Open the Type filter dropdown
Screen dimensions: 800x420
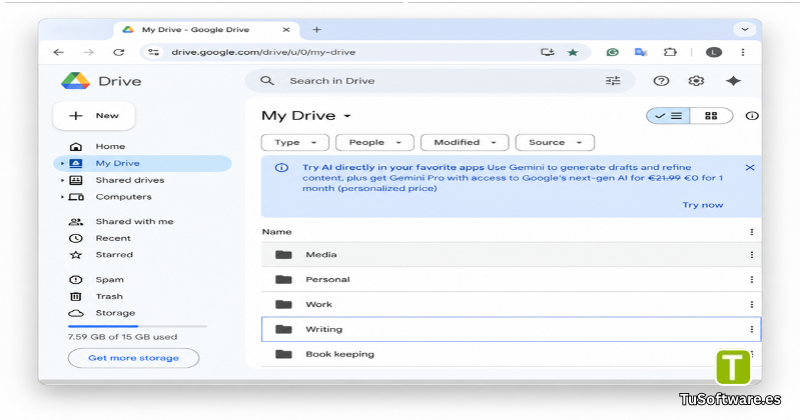pos(295,142)
